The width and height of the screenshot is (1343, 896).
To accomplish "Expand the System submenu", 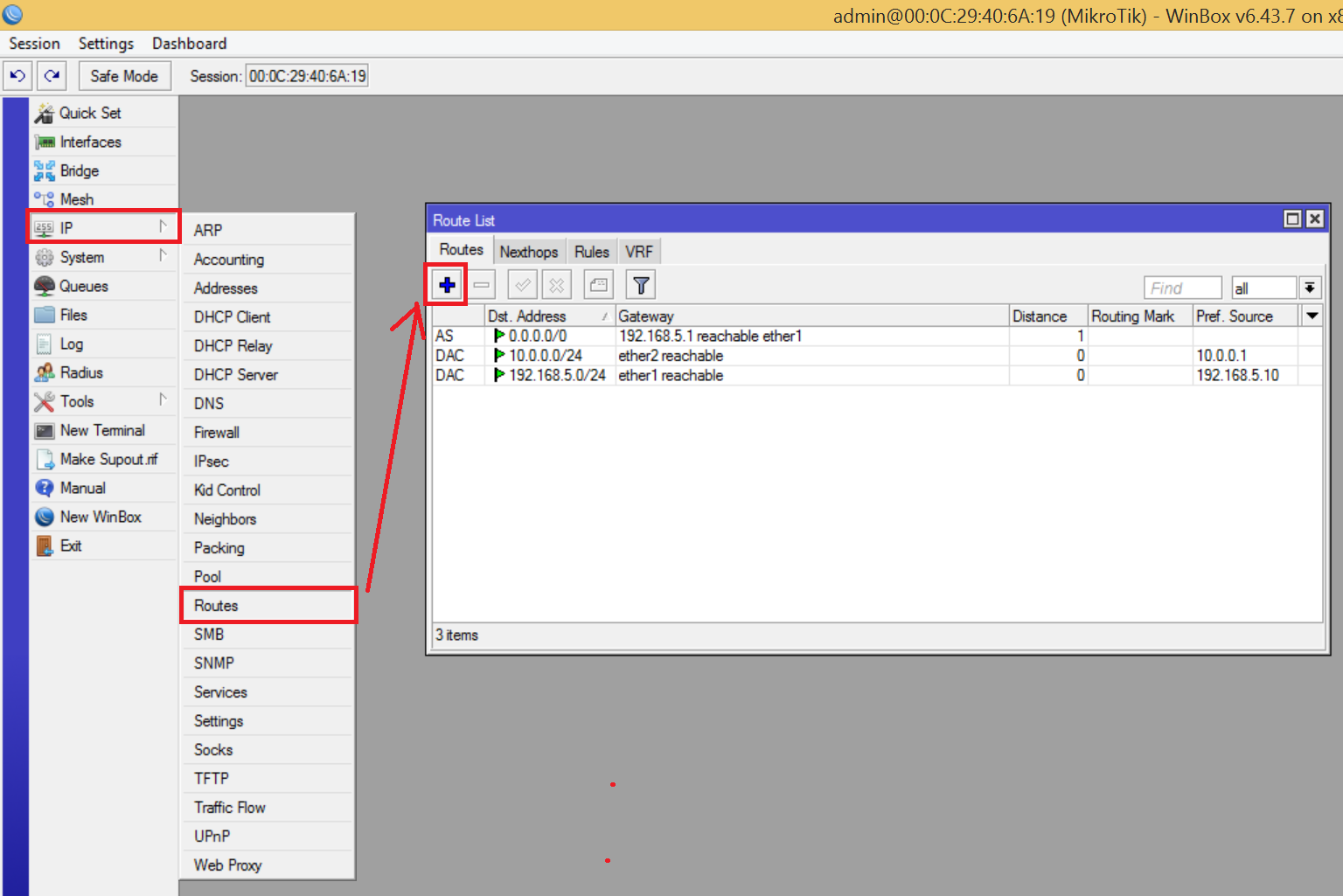I will tap(103, 257).
